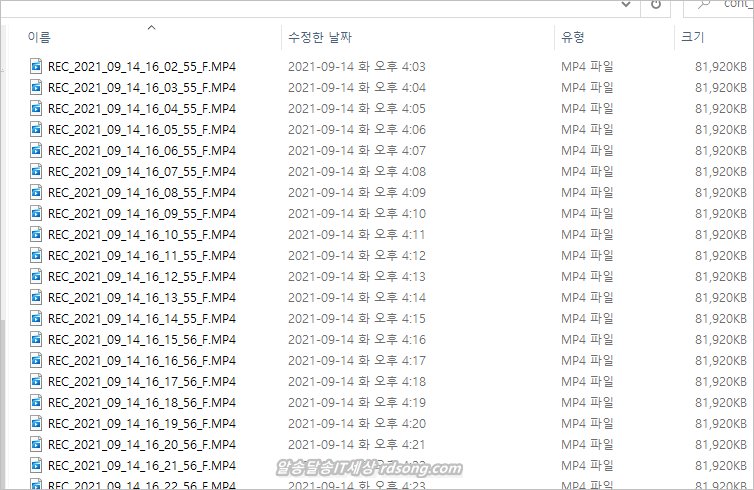Sort by 유형 column header
Screen dimensions: 754x490
(x=573, y=37)
